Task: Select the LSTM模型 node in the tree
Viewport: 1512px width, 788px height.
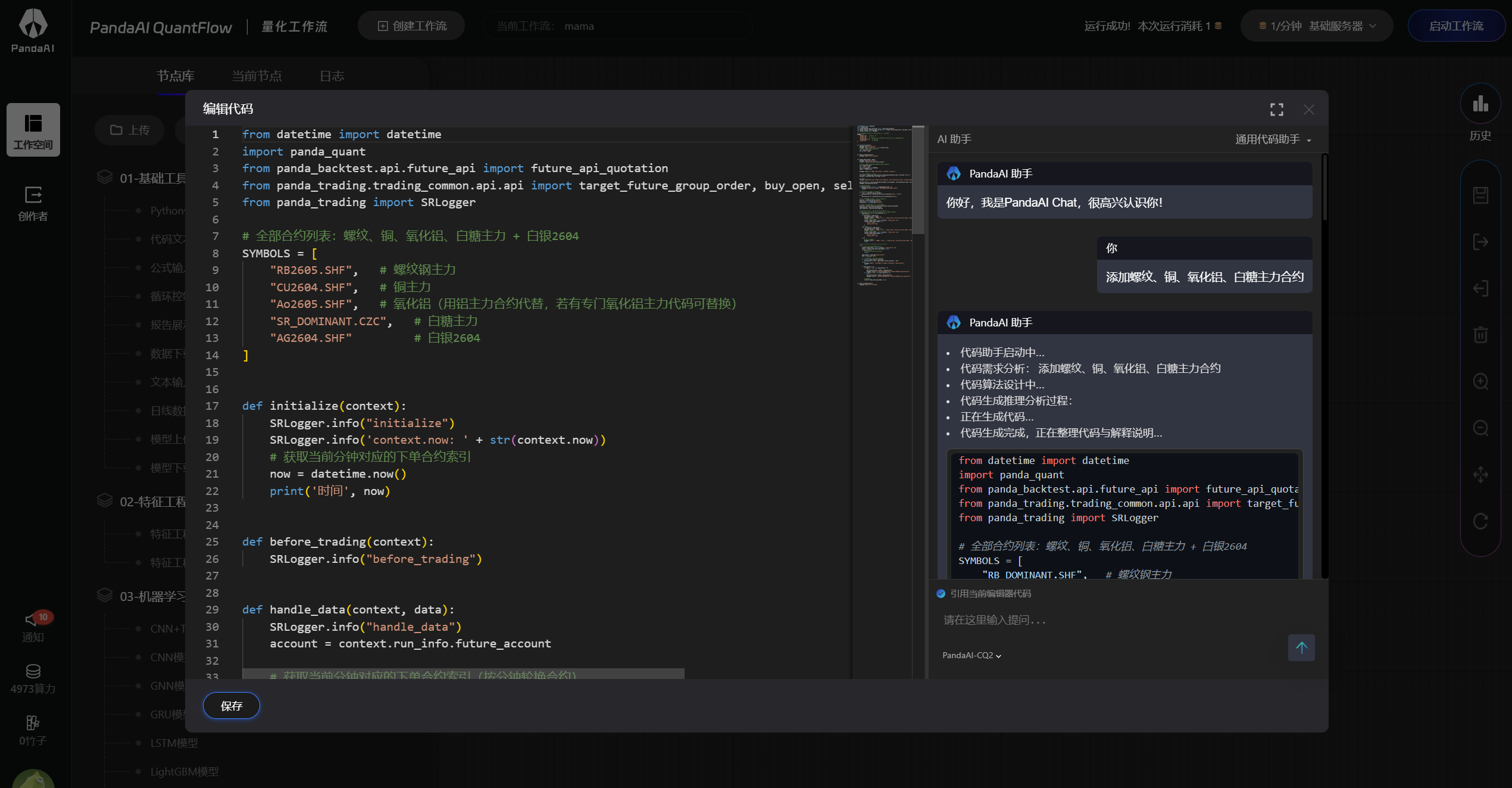Action: (174, 743)
